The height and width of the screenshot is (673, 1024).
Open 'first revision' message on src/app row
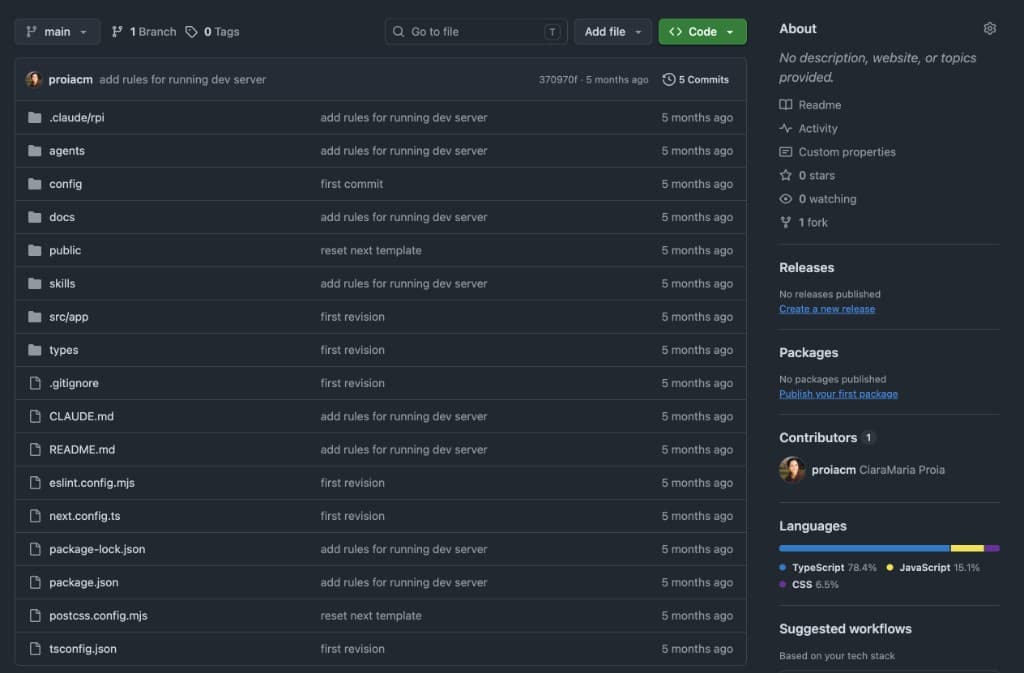pyautogui.click(x=352, y=317)
